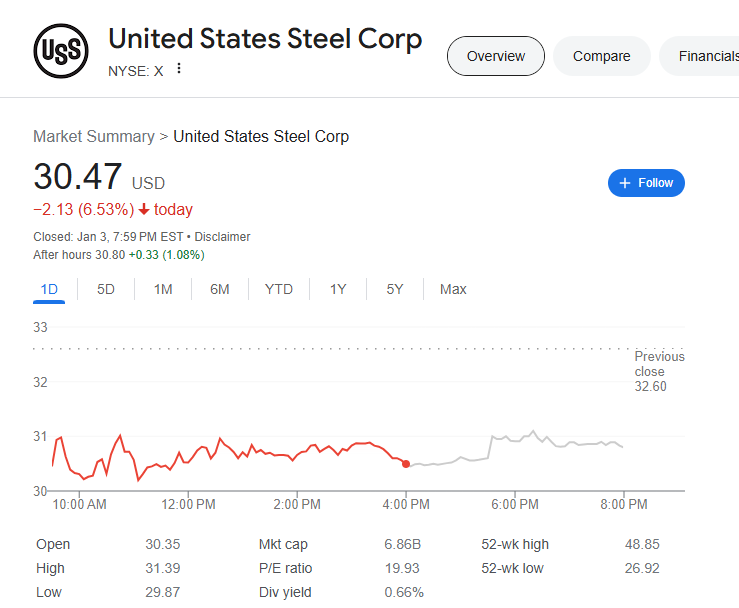The width and height of the screenshot is (739, 608).
Task: Select the 6M chart range
Action: click(220, 289)
